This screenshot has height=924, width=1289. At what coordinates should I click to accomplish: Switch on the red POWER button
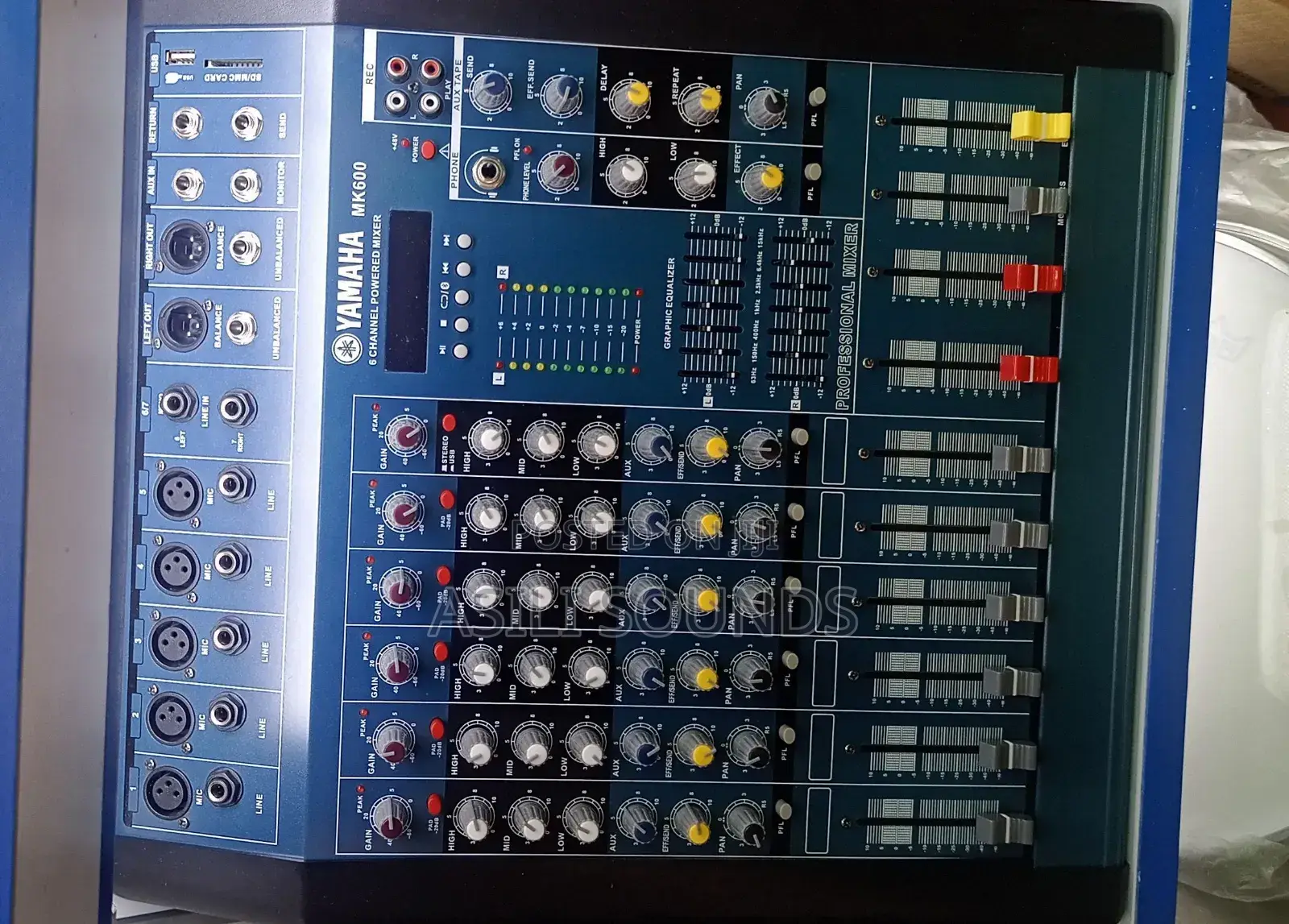[428, 148]
